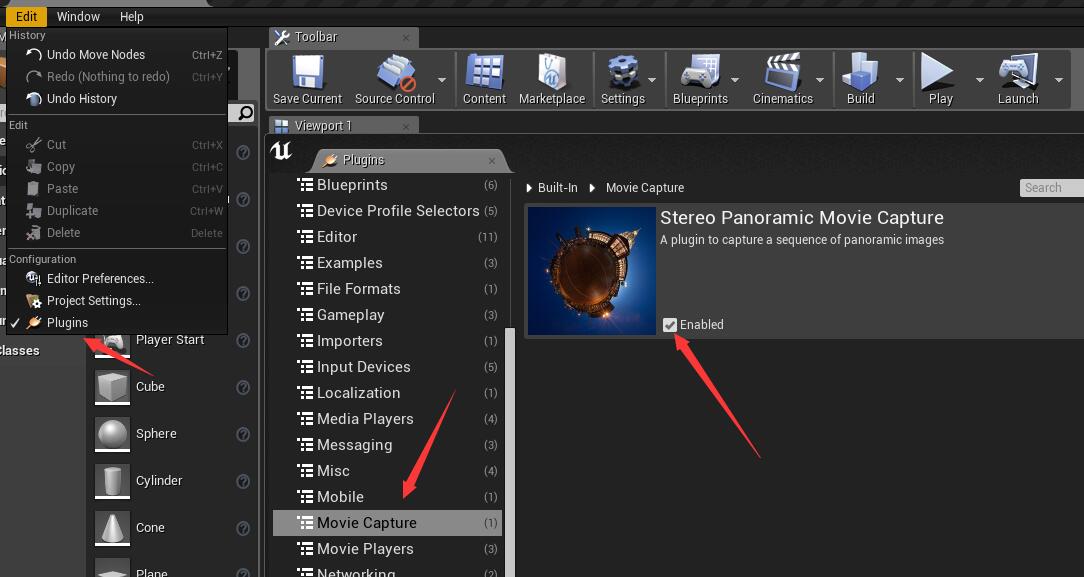Open Undo History from Edit menu

[x=116, y=99]
